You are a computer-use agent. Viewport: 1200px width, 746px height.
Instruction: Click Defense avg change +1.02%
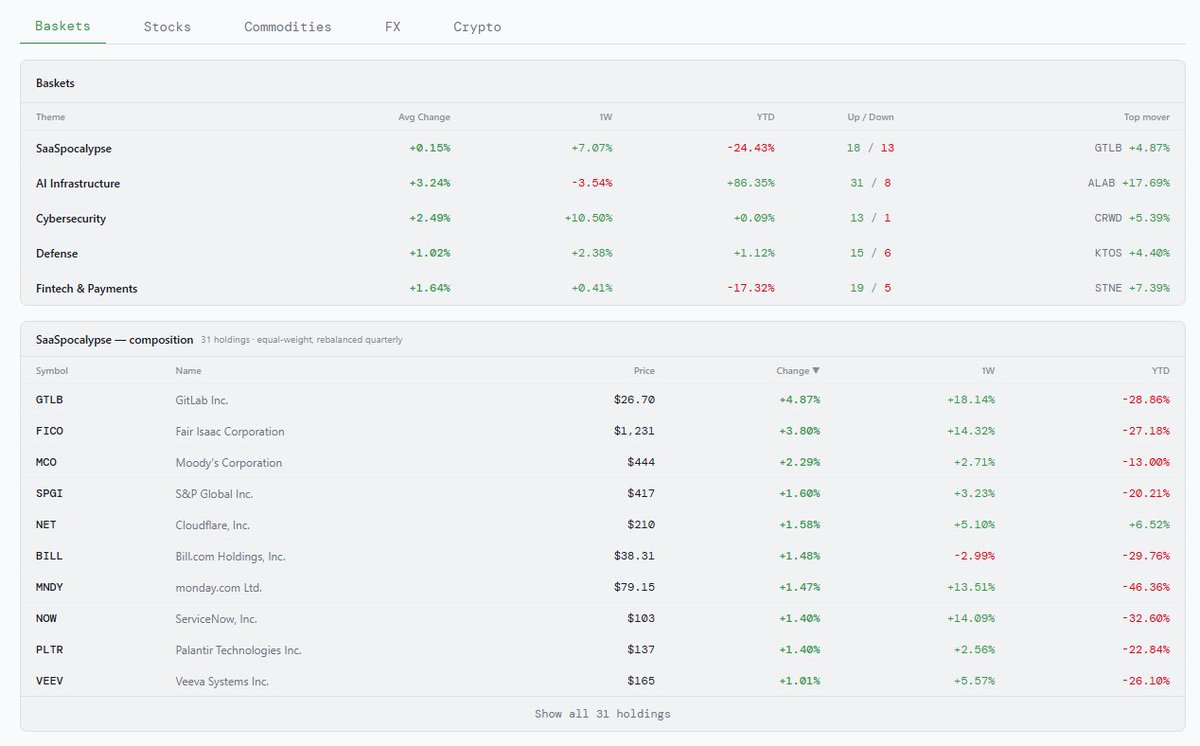[430, 253]
